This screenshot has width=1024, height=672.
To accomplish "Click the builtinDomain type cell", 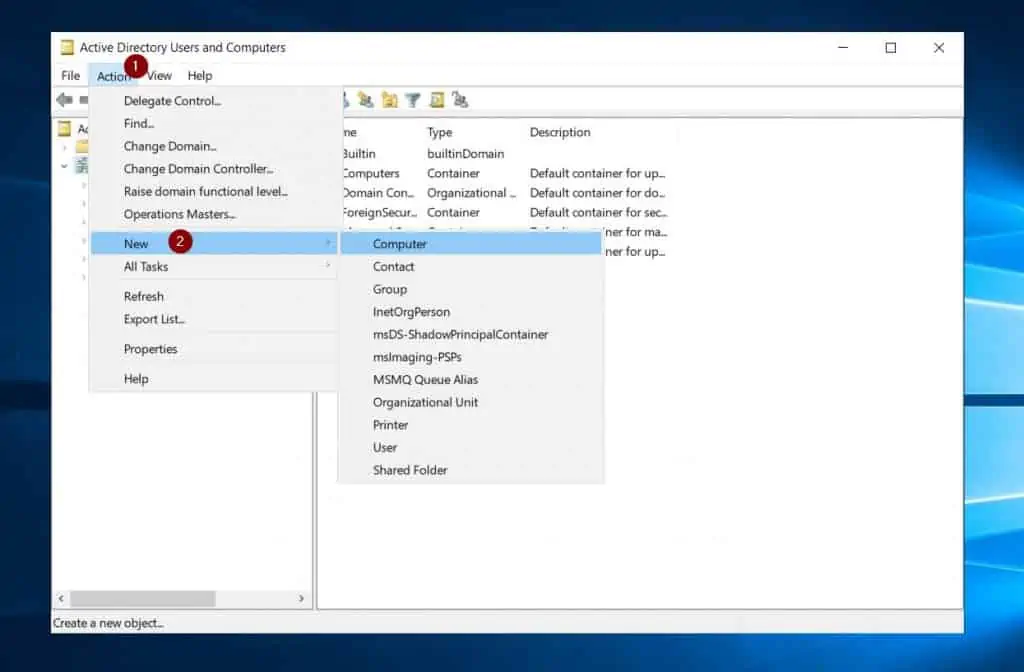I will 466,154.
